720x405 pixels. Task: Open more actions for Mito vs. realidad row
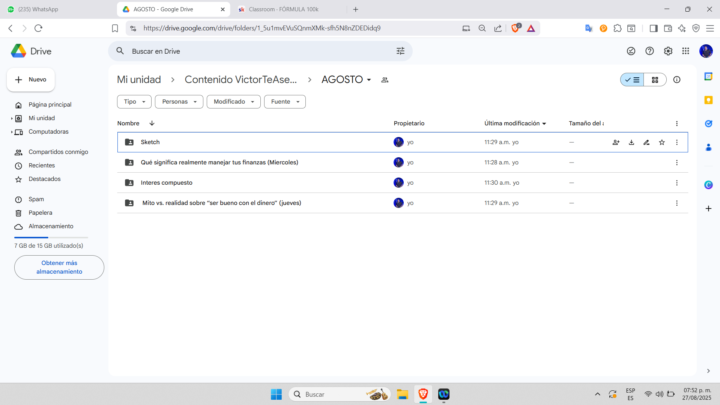click(677, 203)
